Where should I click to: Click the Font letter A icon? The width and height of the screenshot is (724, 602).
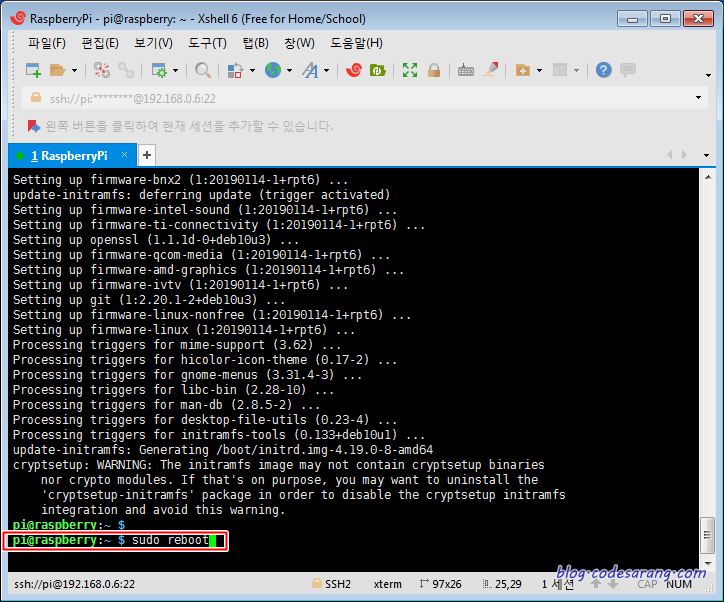[310, 70]
